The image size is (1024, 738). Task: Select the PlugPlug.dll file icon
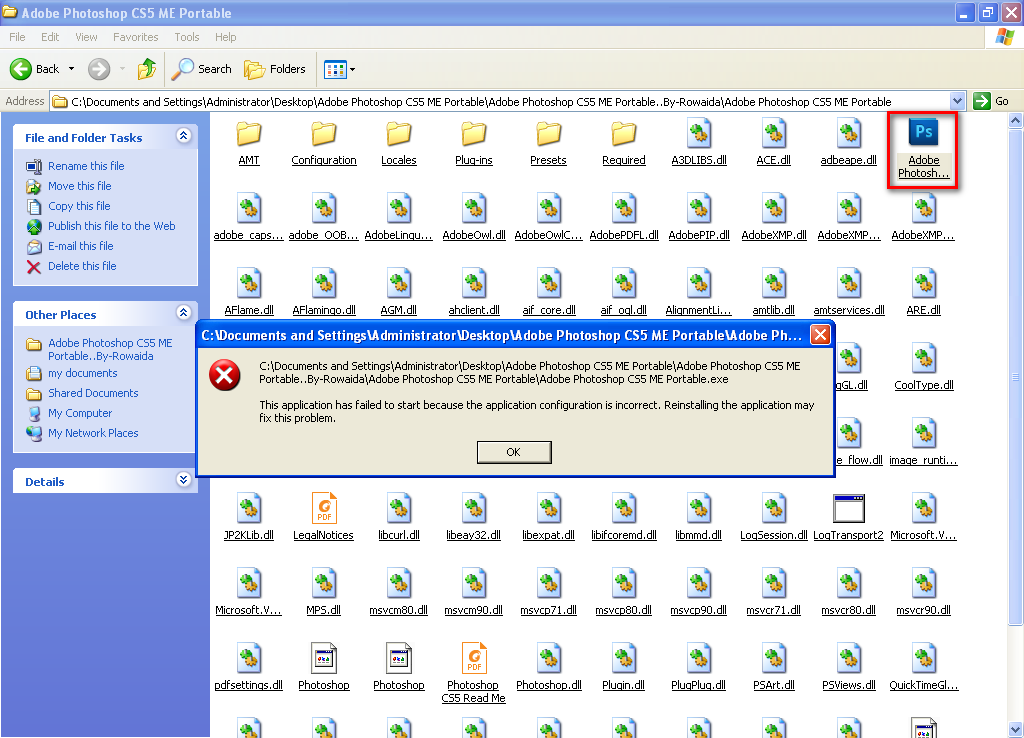click(699, 659)
